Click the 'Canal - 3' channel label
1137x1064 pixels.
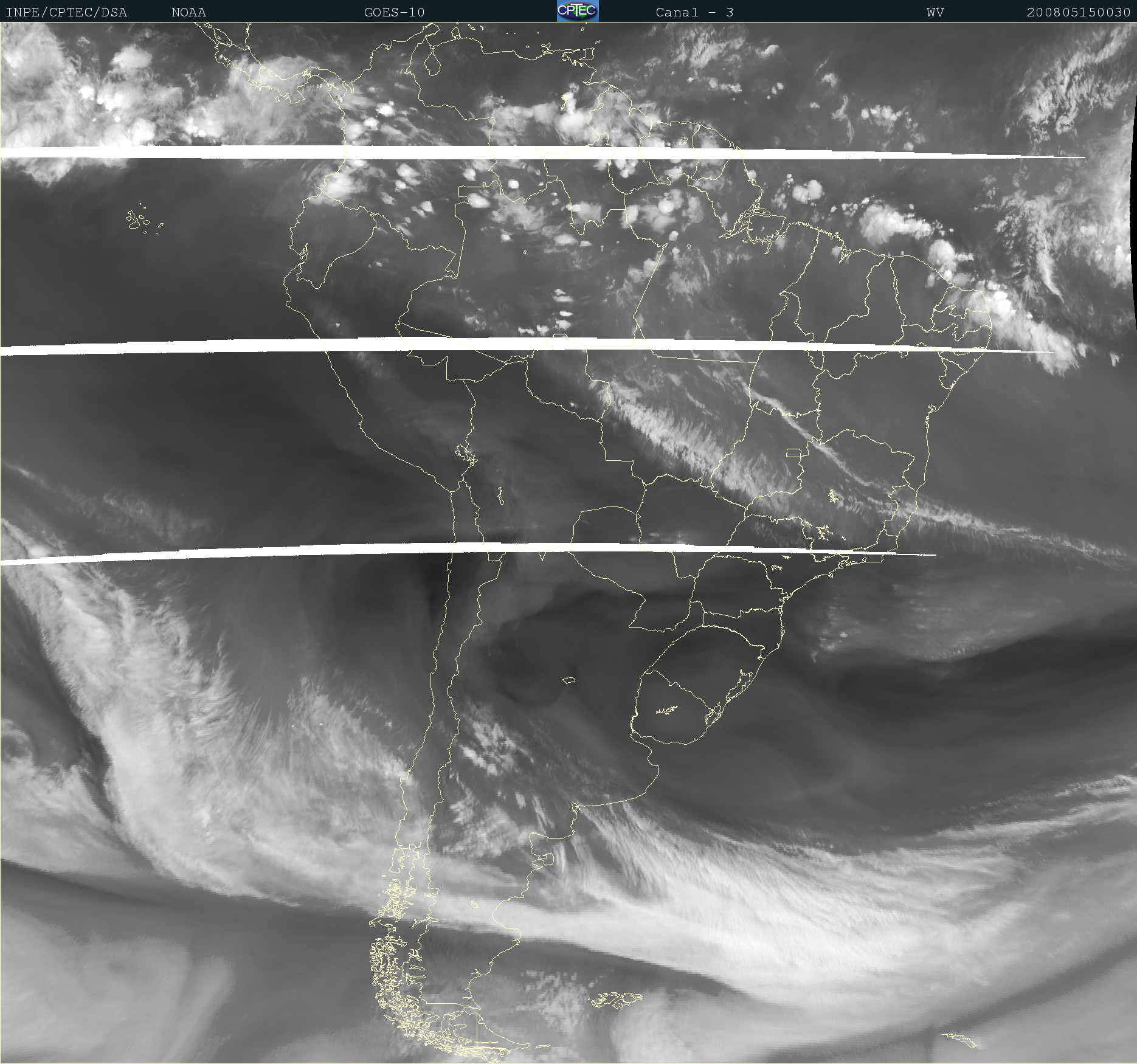[x=694, y=12]
